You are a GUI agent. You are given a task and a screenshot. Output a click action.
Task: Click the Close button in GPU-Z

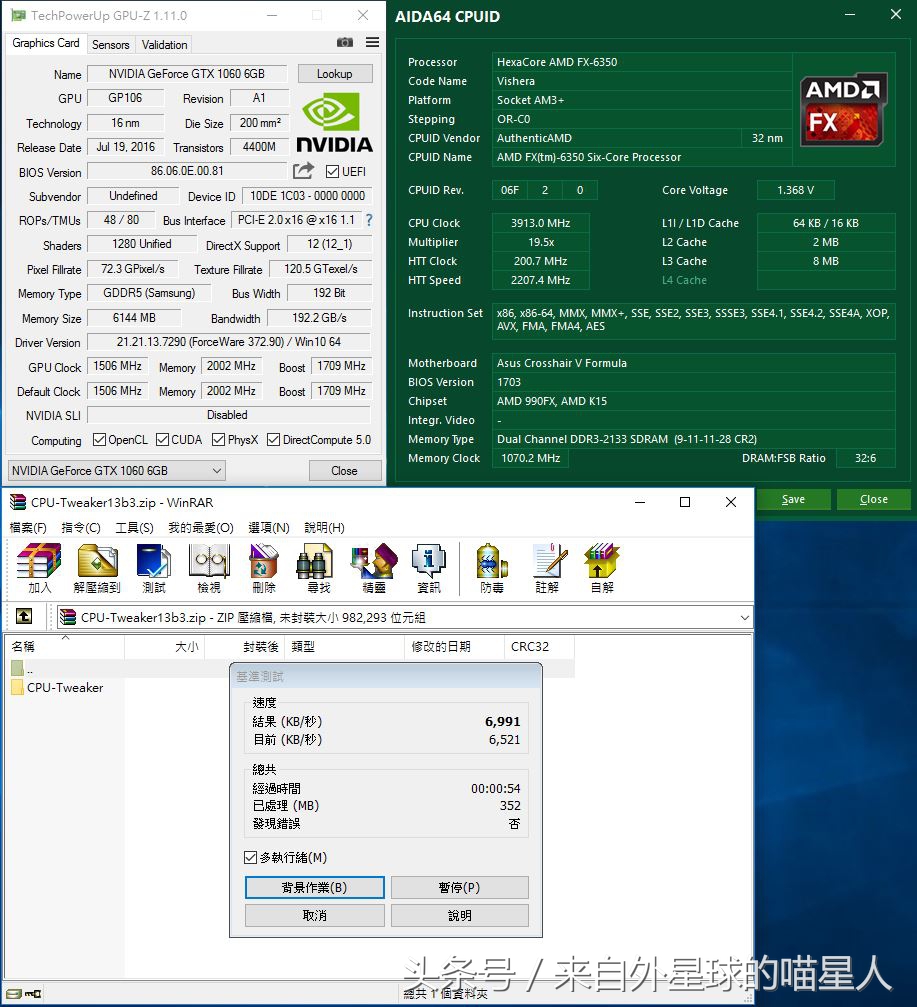pyautogui.click(x=344, y=471)
